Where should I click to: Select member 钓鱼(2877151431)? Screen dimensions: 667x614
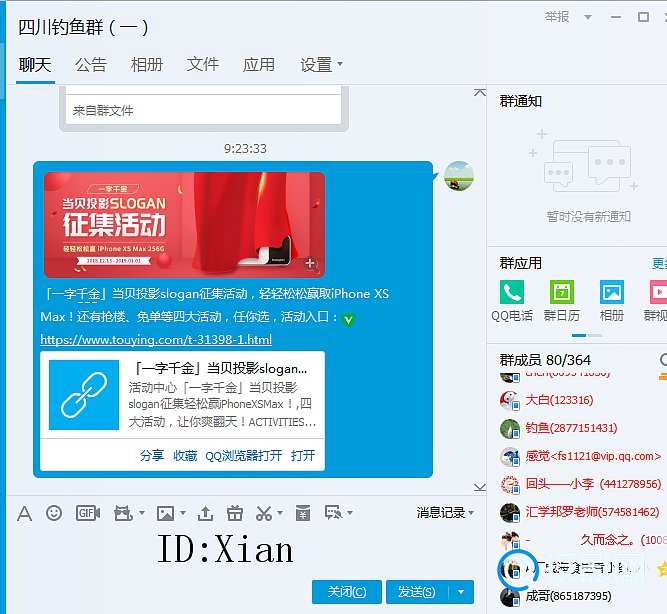571,428
